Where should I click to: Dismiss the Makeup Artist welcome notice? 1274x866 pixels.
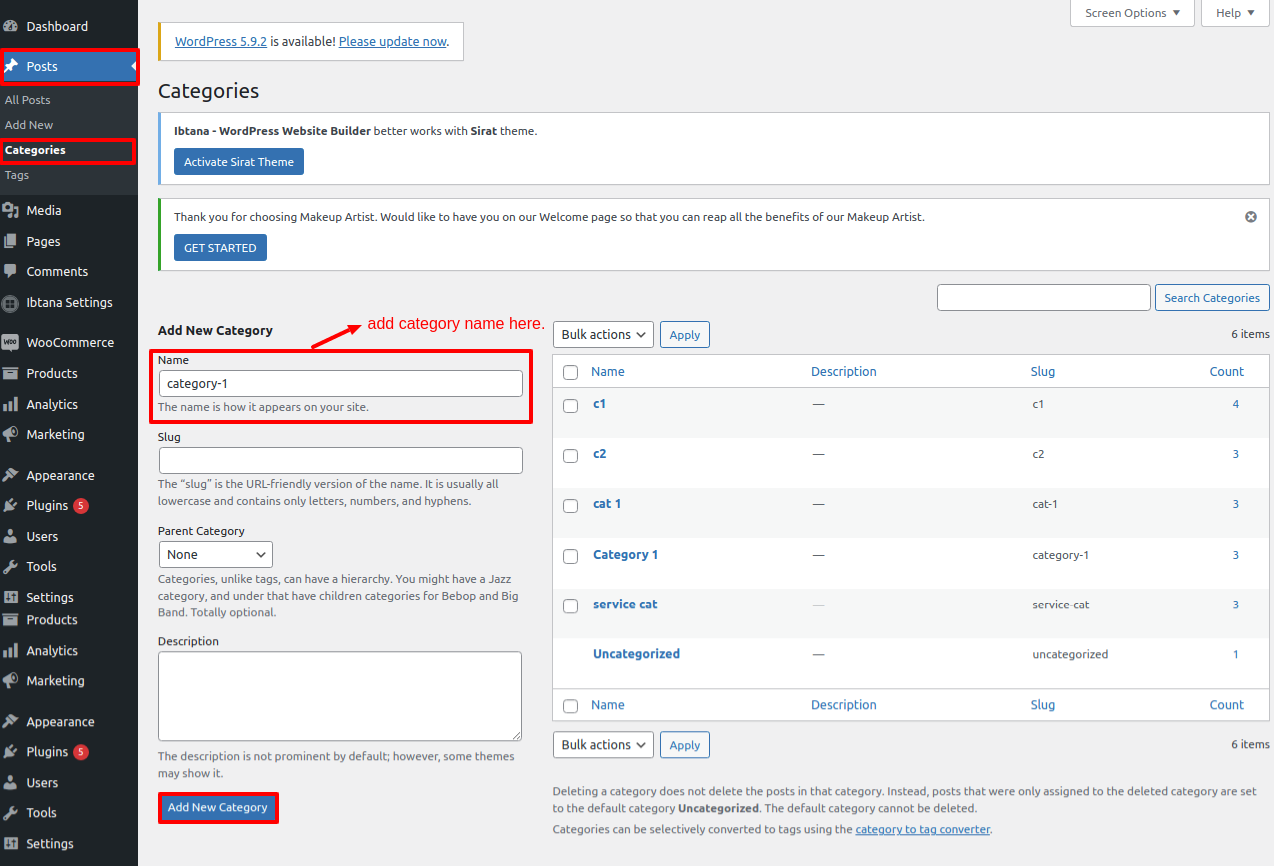(1250, 217)
